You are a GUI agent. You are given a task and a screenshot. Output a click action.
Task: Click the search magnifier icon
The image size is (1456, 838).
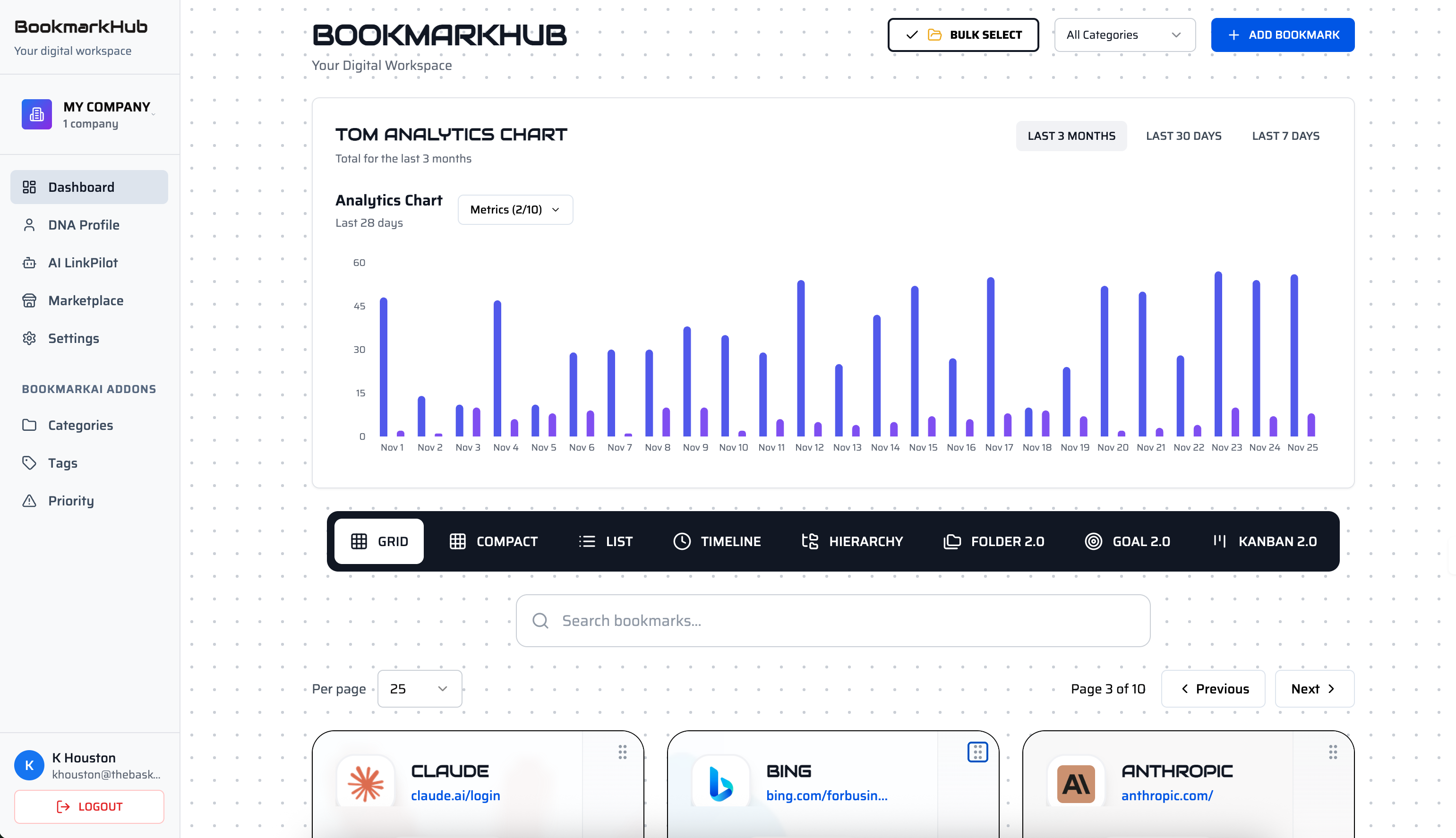[x=540, y=620]
